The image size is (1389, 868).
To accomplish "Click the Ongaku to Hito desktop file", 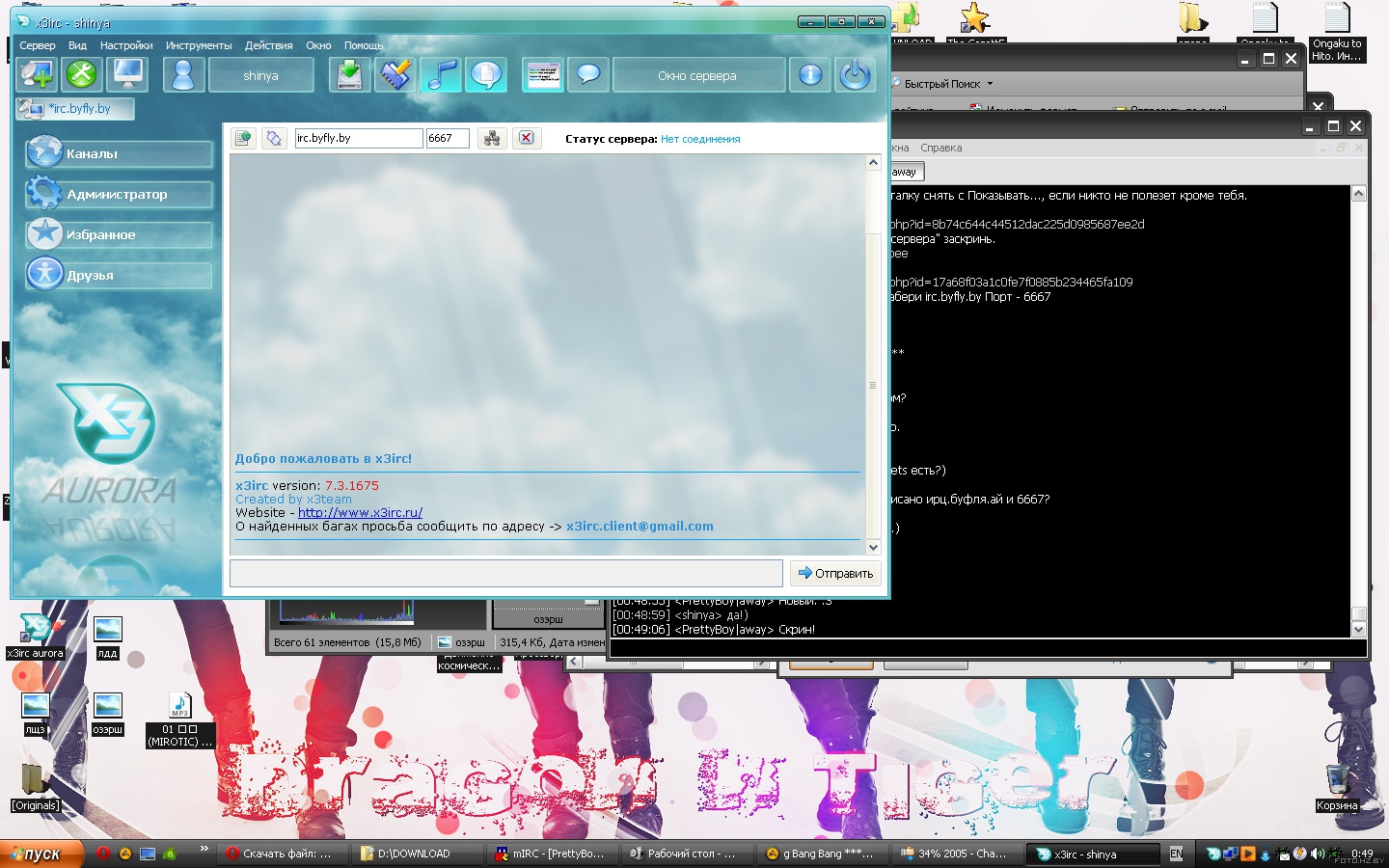I will pos(1337,32).
